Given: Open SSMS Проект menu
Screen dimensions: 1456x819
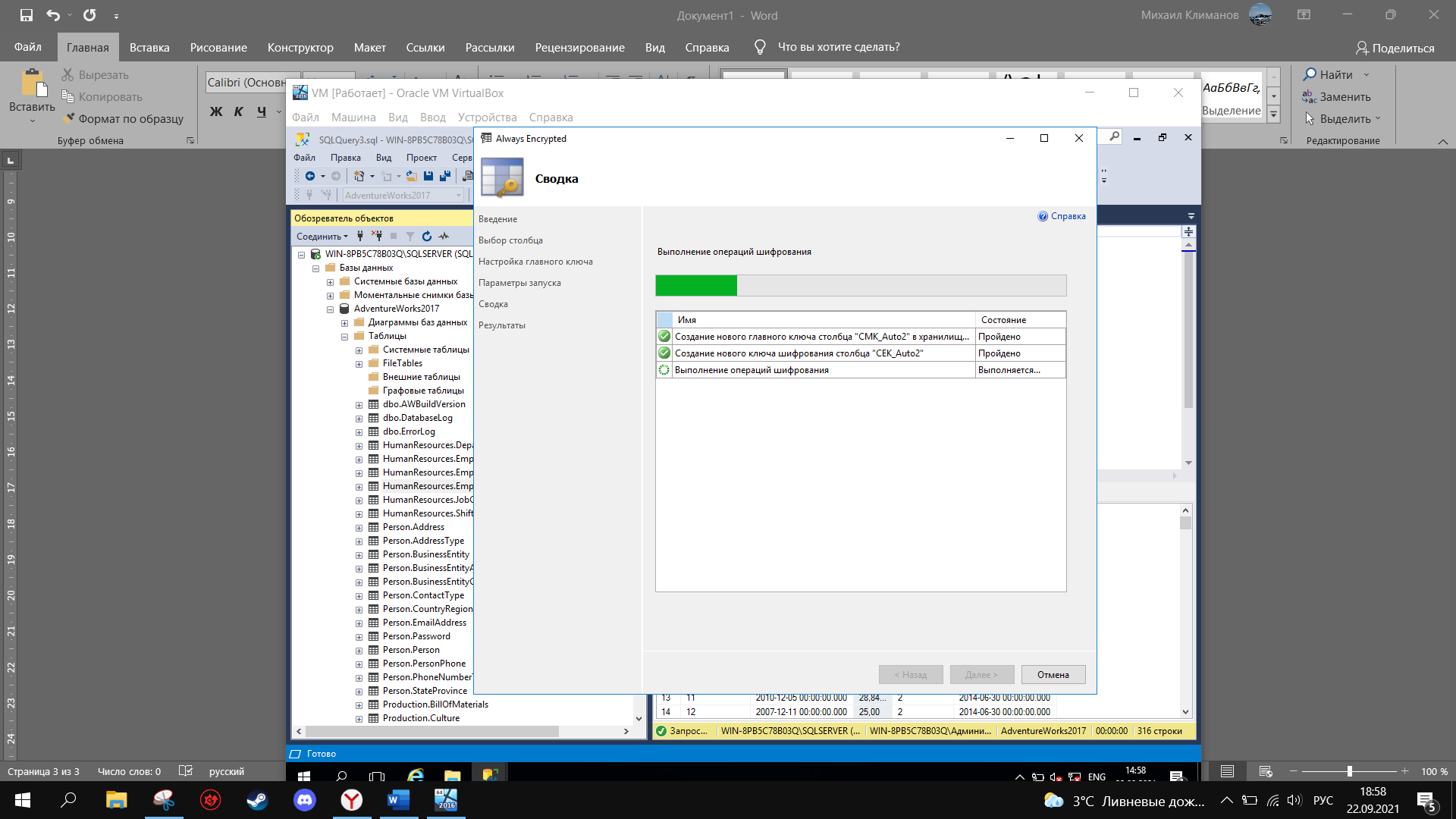Looking at the screenshot, I should point(421,158).
